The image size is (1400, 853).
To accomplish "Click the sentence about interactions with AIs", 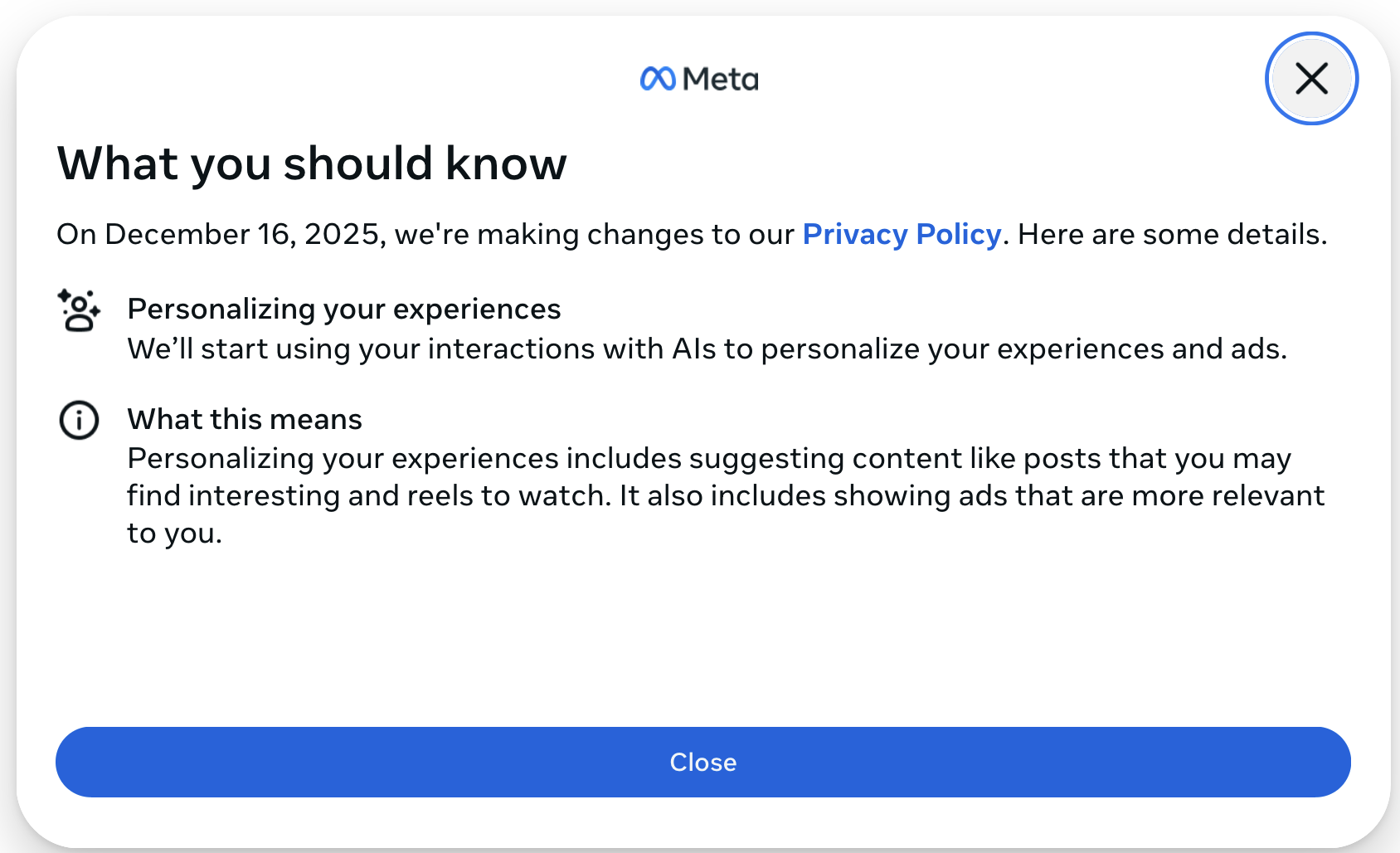I will tap(707, 349).
